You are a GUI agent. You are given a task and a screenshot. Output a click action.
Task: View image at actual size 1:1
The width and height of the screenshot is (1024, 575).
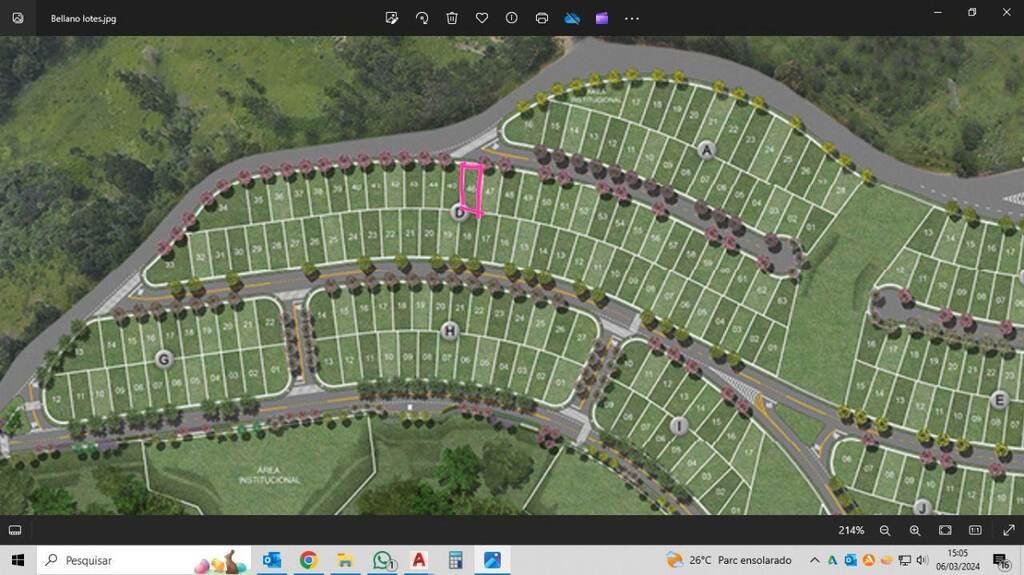pos(975,530)
